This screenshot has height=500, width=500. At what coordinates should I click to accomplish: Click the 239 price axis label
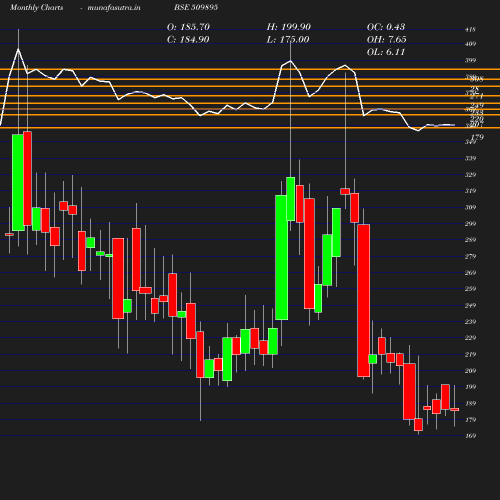(470, 322)
